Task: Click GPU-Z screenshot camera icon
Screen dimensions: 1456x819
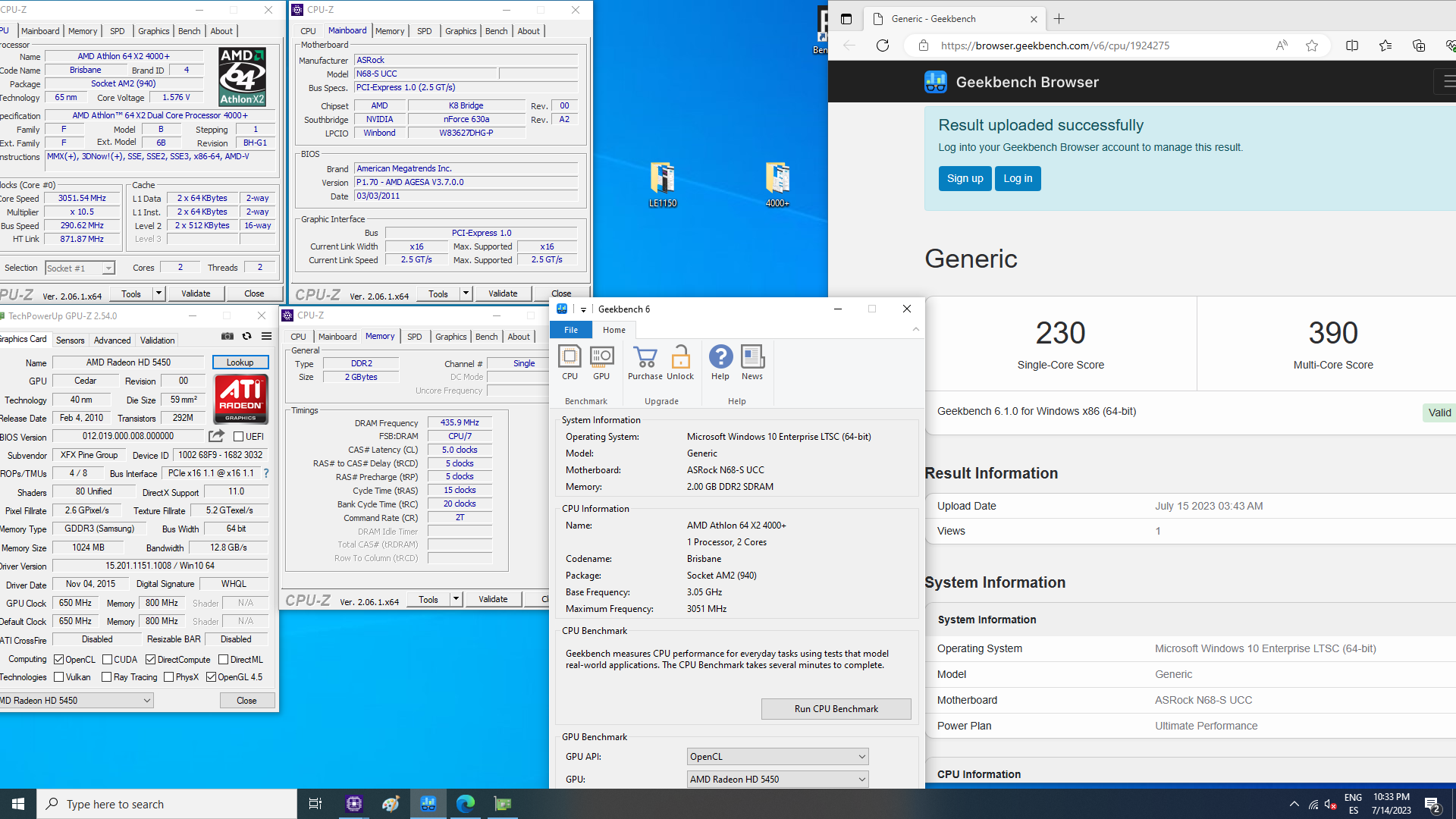Action: [227, 336]
